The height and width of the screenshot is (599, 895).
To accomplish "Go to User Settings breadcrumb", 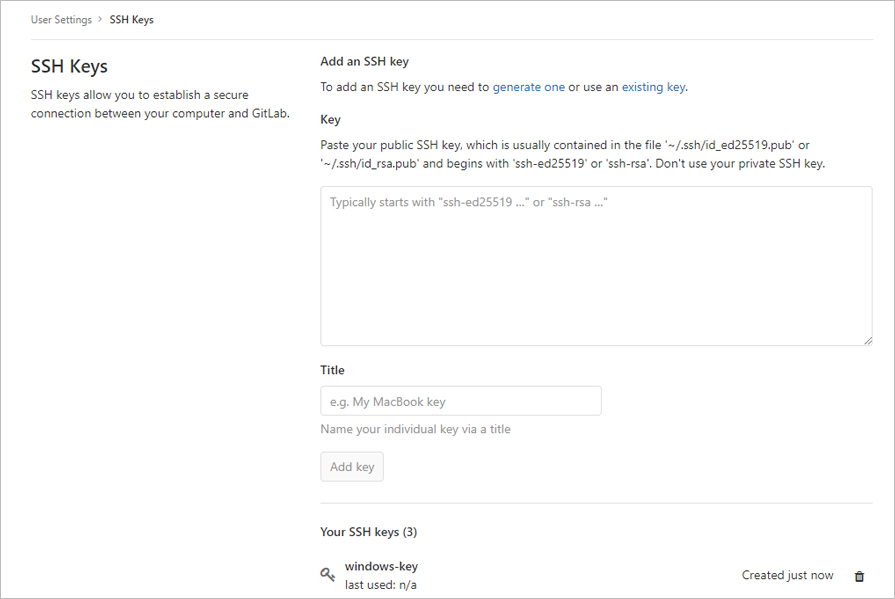I will click(x=61, y=19).
